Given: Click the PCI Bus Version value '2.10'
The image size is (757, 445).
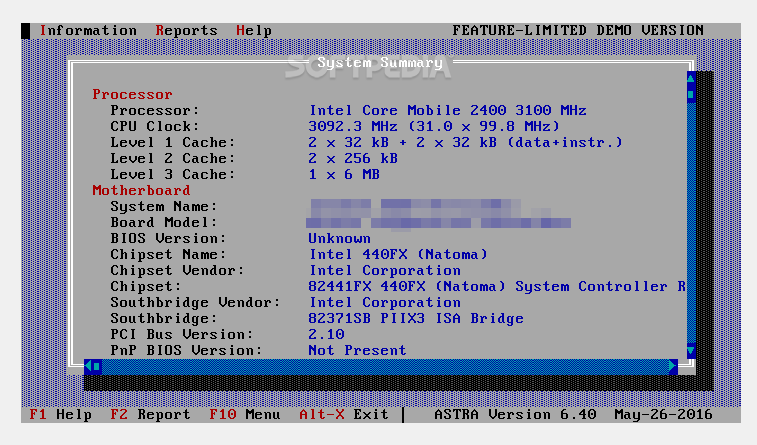Looking at the screenshot, I should coord(326,334).
